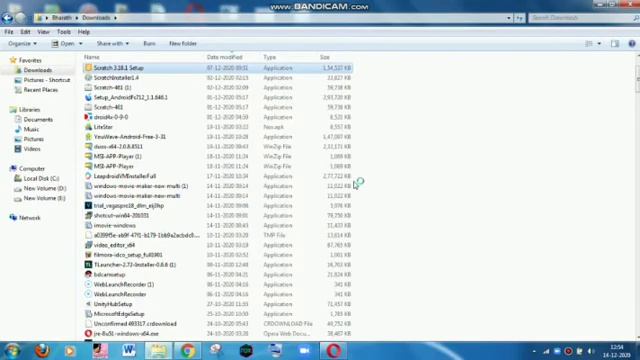Show hidden system tray icons
640x360 pixels.
(534, 351)
